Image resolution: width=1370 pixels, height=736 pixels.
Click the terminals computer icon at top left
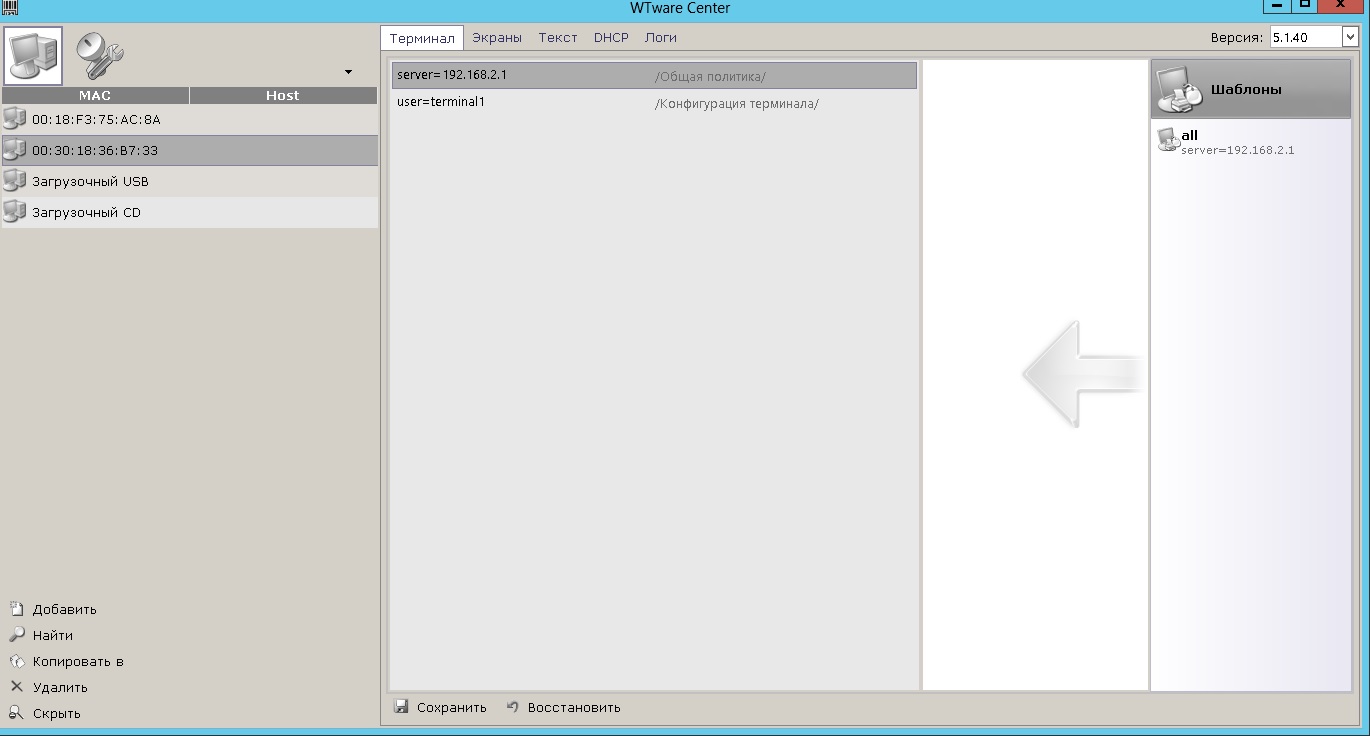33,56
